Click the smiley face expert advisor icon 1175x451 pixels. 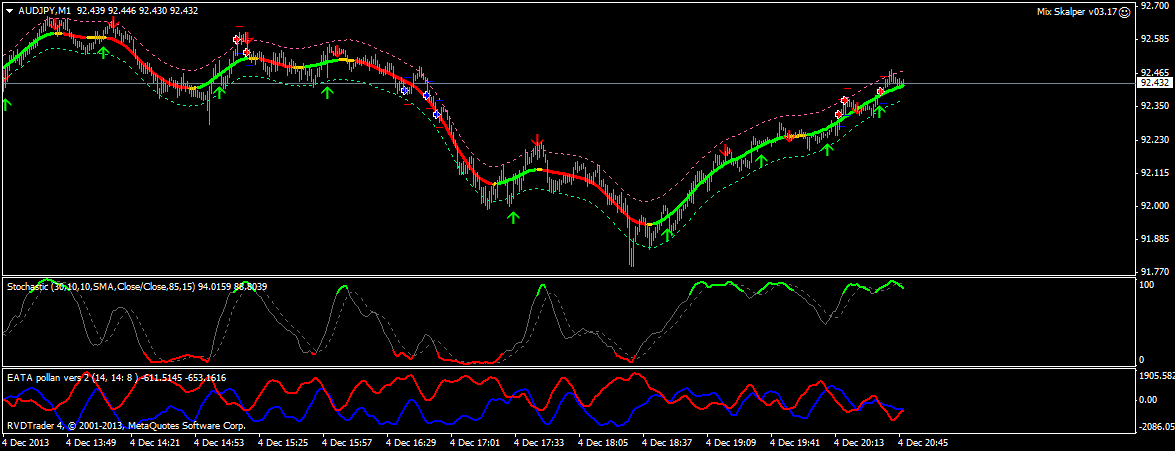point(1124,12)
